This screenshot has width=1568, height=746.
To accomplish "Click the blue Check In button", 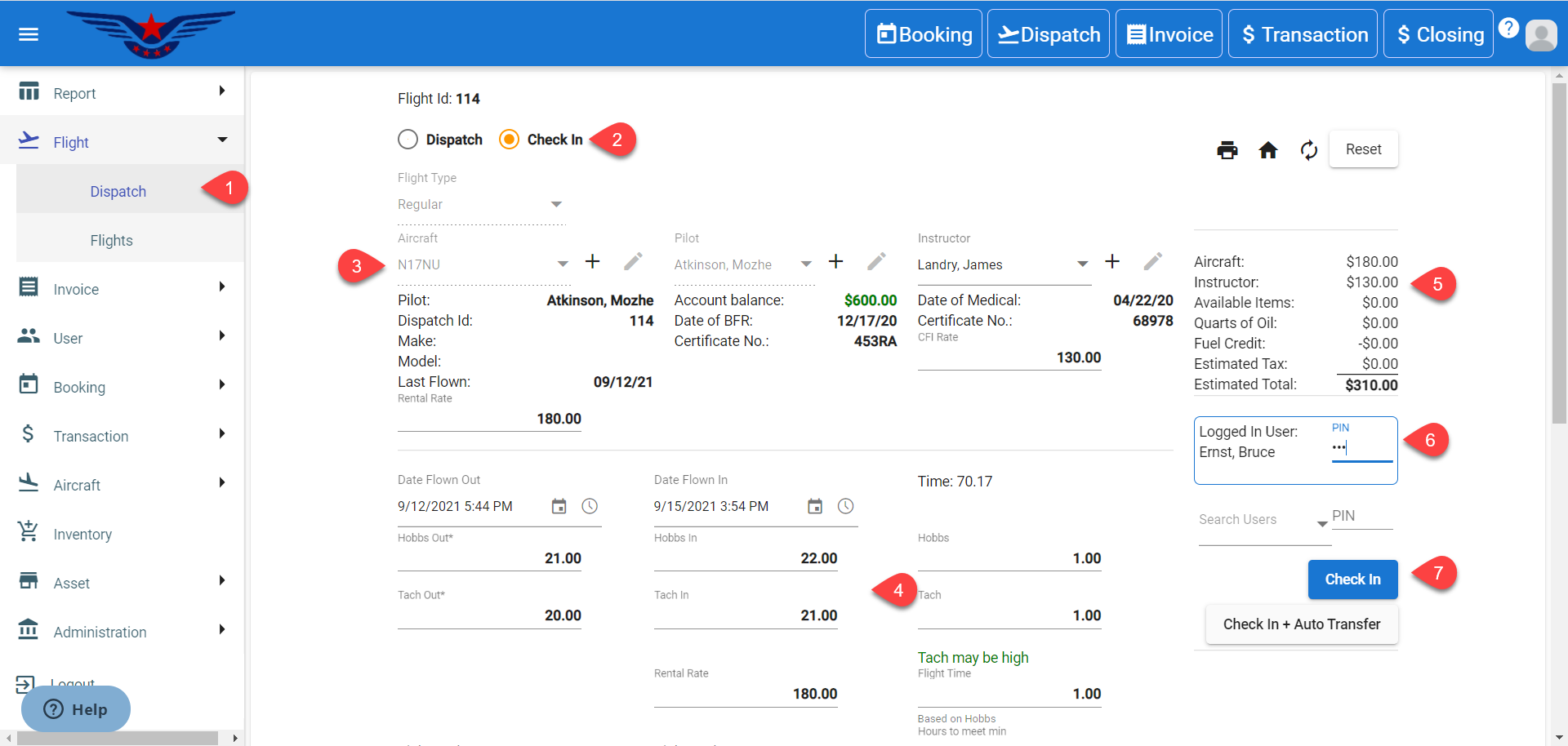I will coord(1352,579).
